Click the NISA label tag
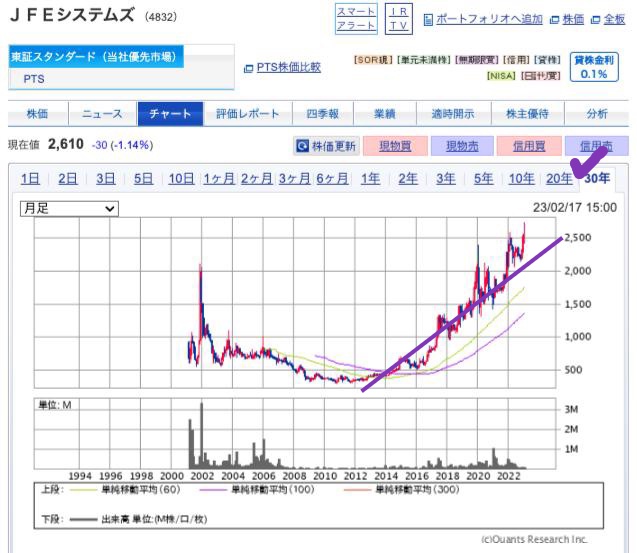 [501, 76]
